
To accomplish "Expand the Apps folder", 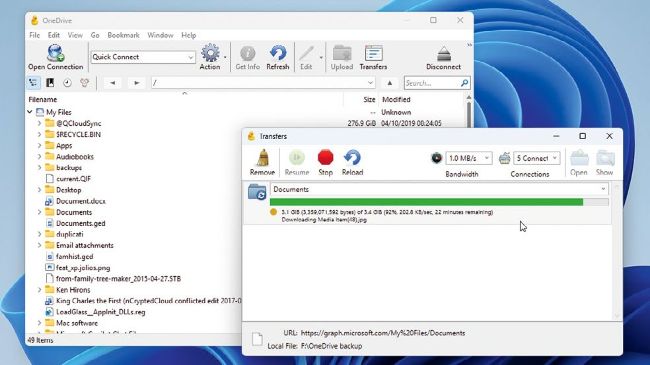I will click(39, 146).
